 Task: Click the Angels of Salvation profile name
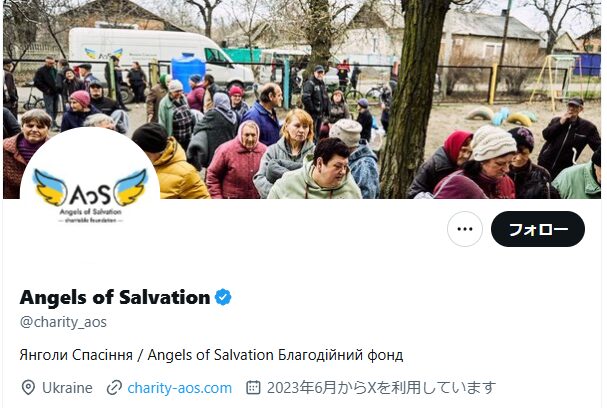coord(115,297)
